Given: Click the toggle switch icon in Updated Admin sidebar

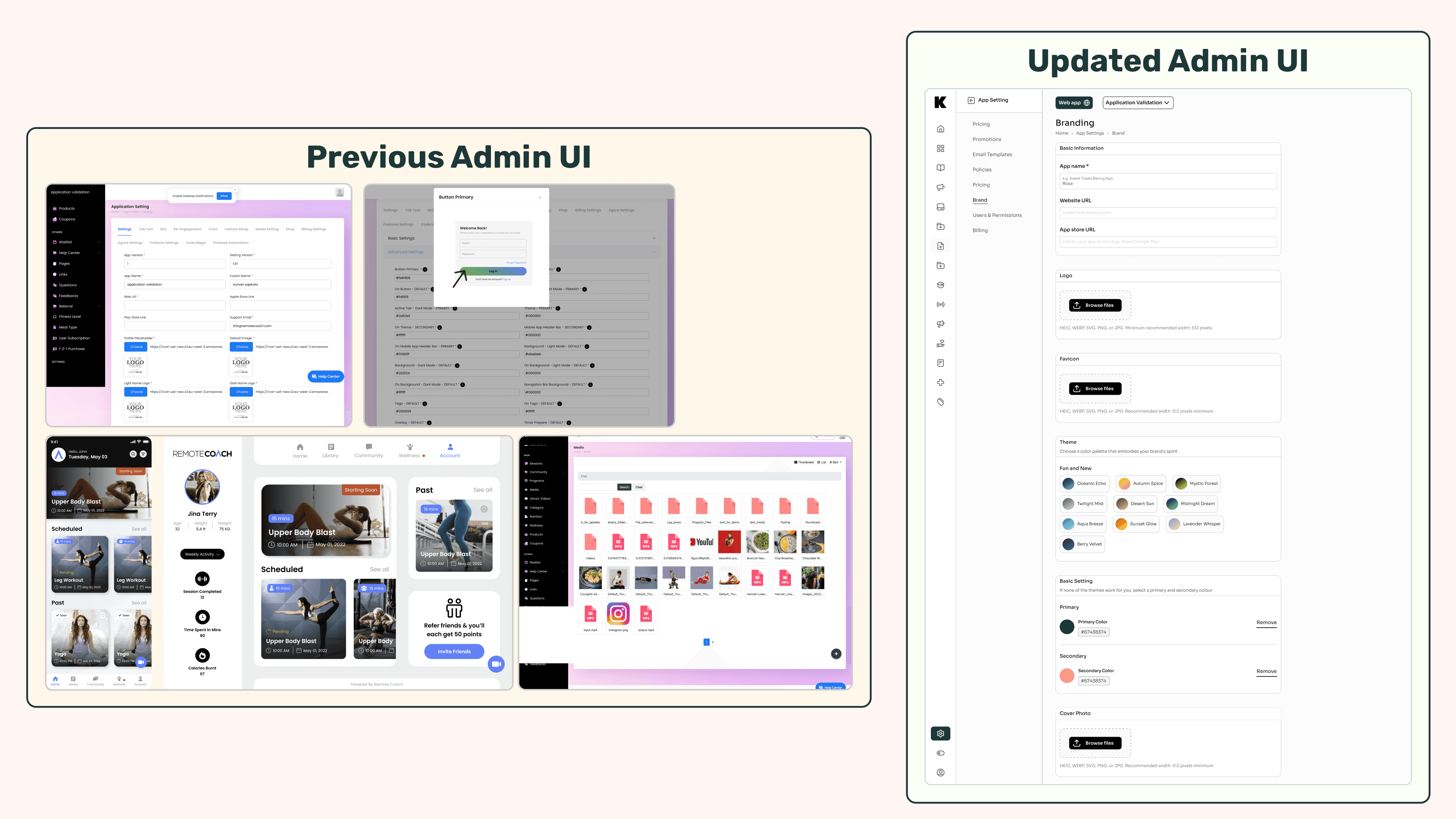Looking at the screenshot, I should pos(940,753).
